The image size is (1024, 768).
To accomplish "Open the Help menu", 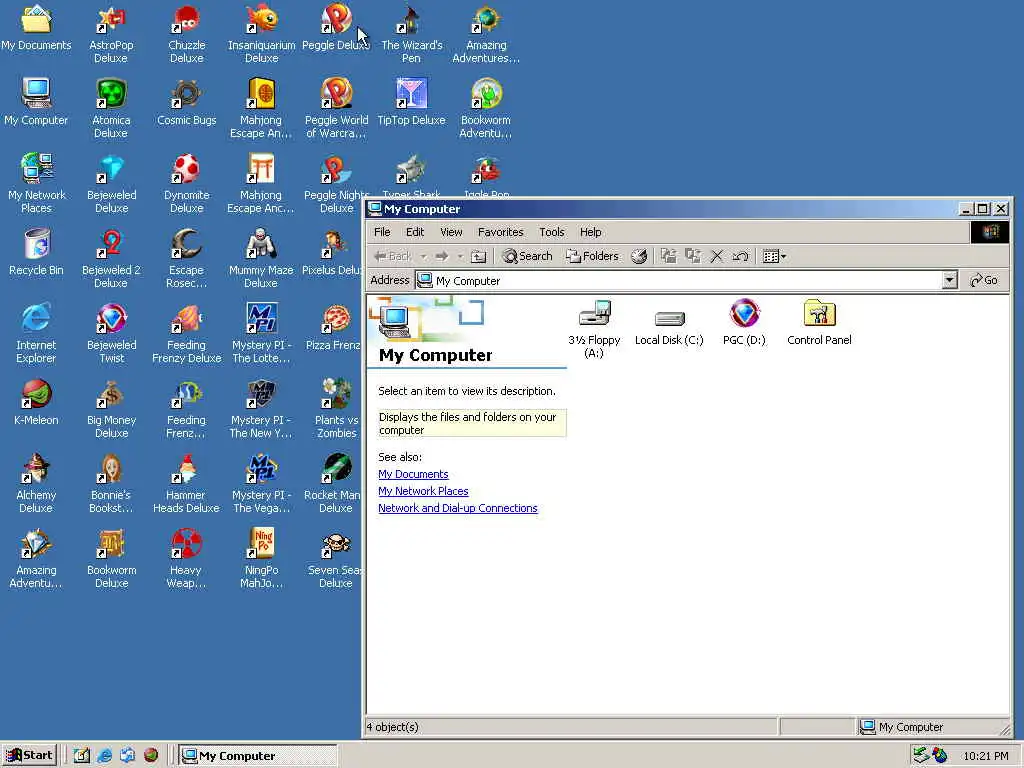I will pos(590,232).
